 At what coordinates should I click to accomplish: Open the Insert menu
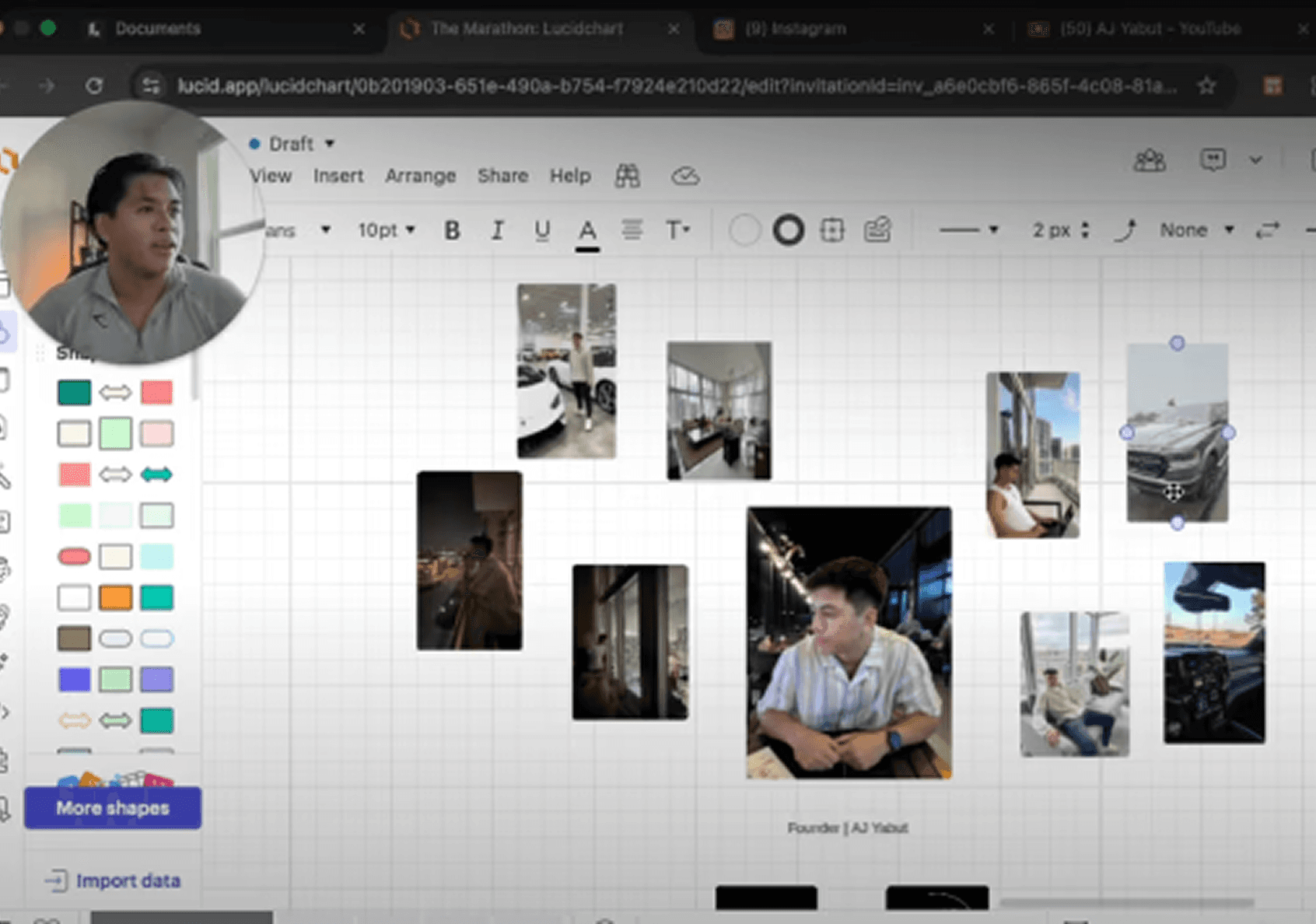[x=338, y=176]
